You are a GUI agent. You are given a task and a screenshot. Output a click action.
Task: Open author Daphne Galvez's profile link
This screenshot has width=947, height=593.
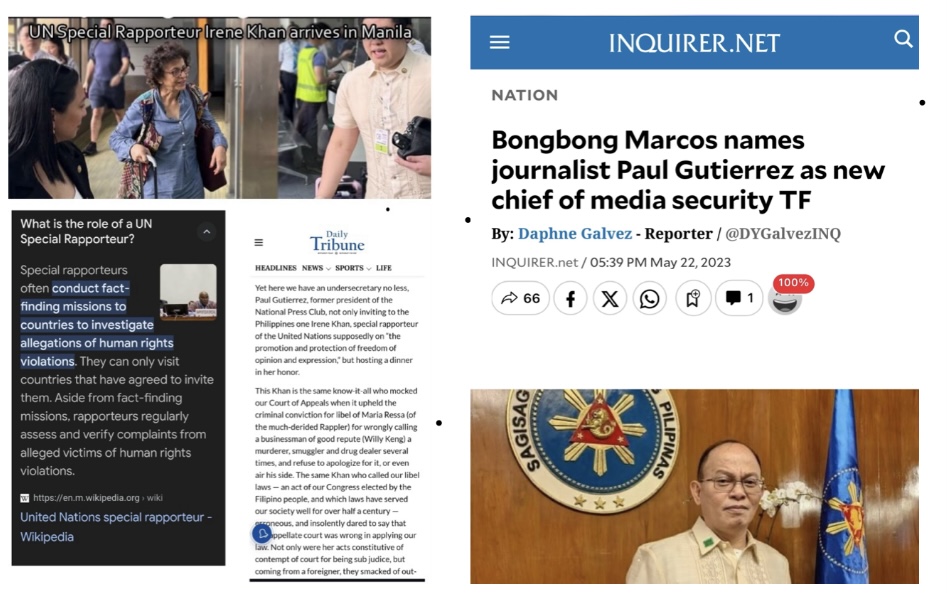pos(574,234)
